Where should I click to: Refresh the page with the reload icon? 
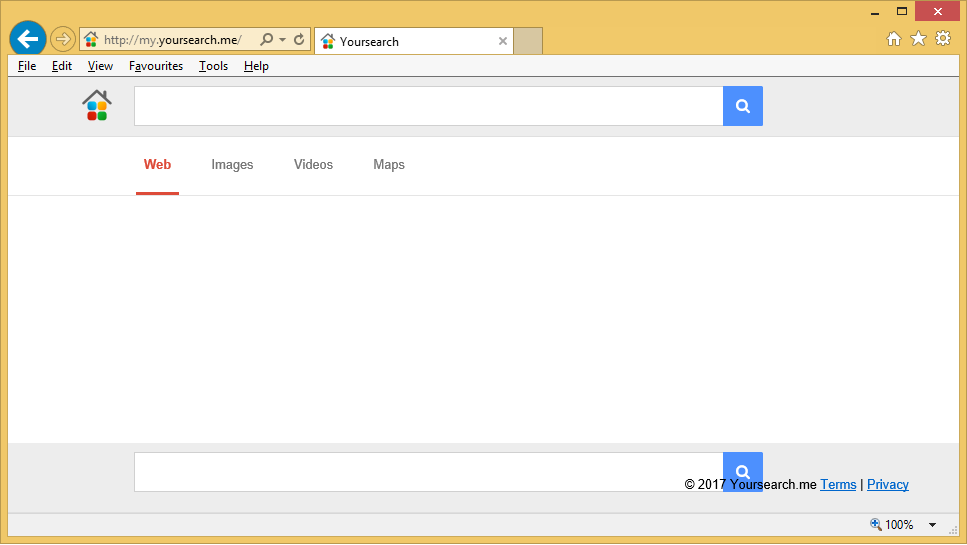point(299,39)
